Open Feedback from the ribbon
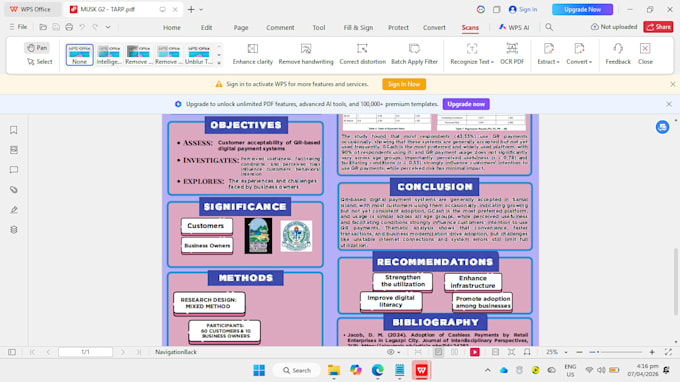The width and height of the screenshot is (680, 382). click(x=618, y=54)
